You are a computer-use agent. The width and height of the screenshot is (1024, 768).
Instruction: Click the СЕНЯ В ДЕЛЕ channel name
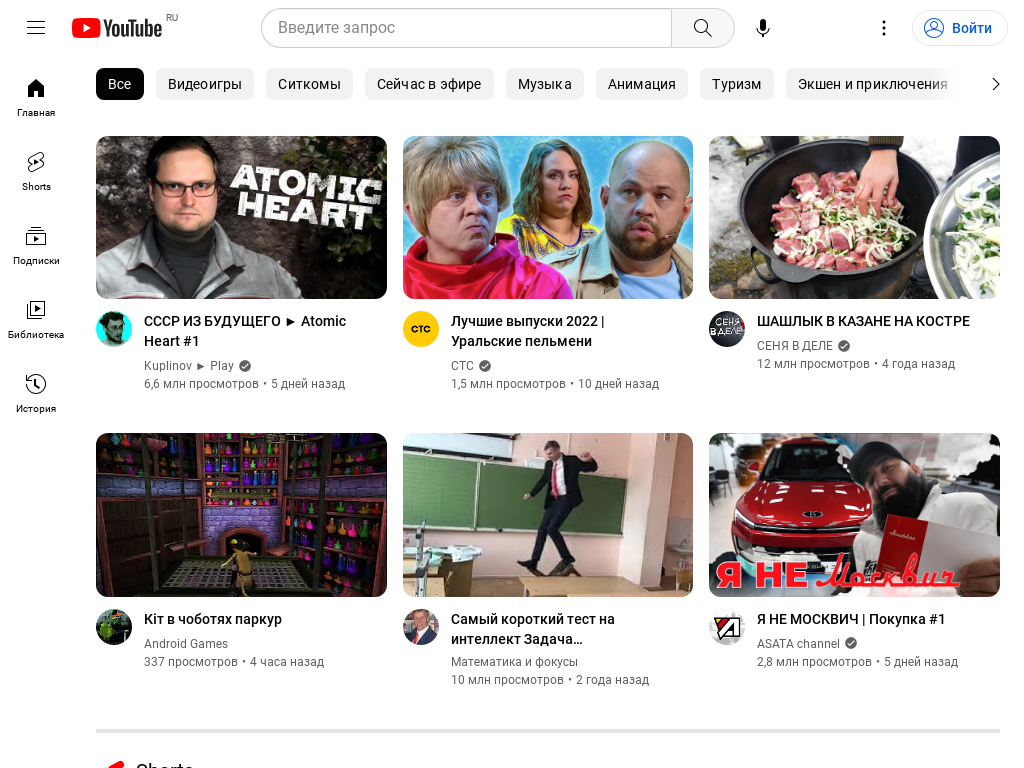[x=795, y=345]
